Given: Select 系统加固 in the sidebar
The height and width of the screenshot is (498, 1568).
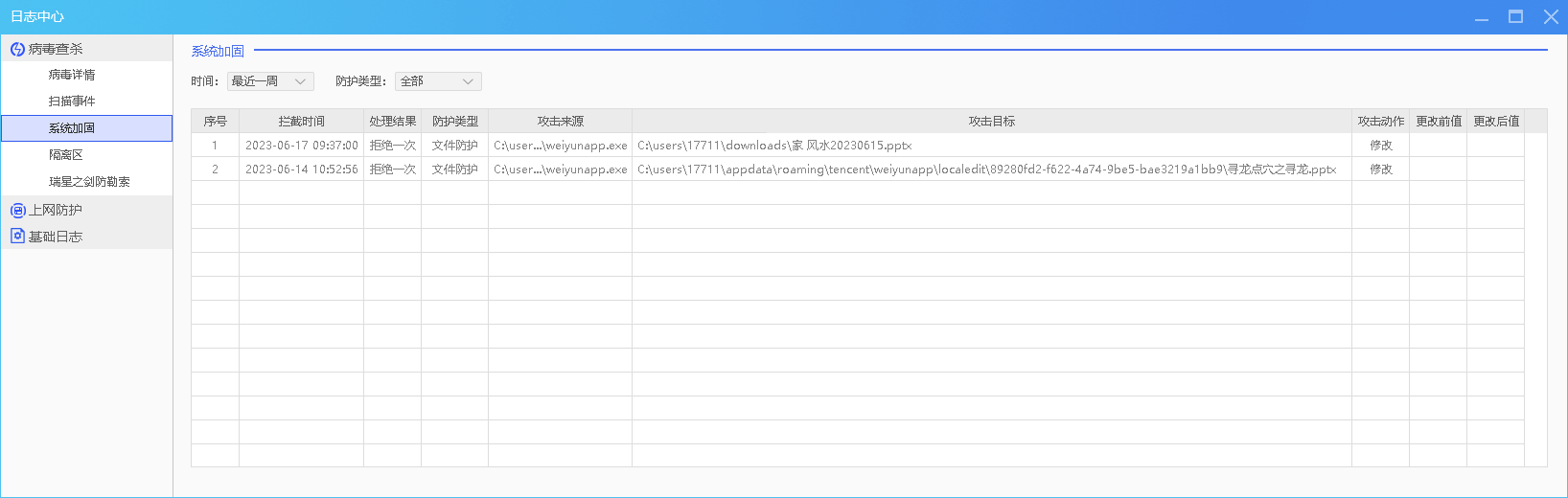Looking at the screenshot, I should [86, 128].
